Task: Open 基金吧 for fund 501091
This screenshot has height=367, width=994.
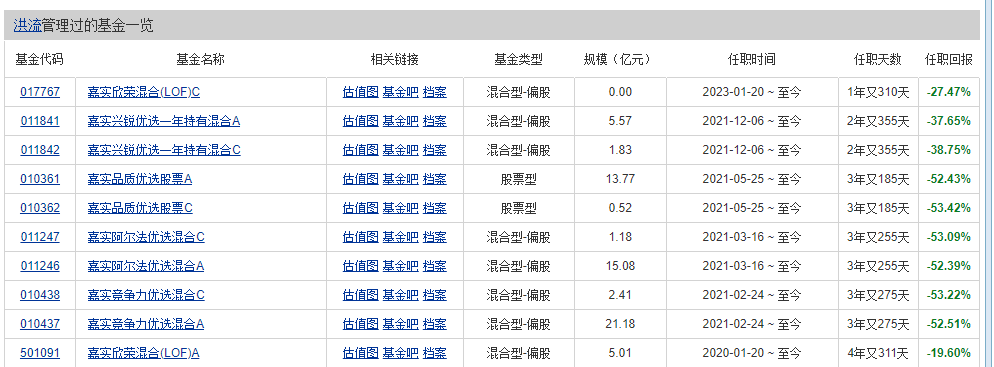Action: (x=401, y=353)
